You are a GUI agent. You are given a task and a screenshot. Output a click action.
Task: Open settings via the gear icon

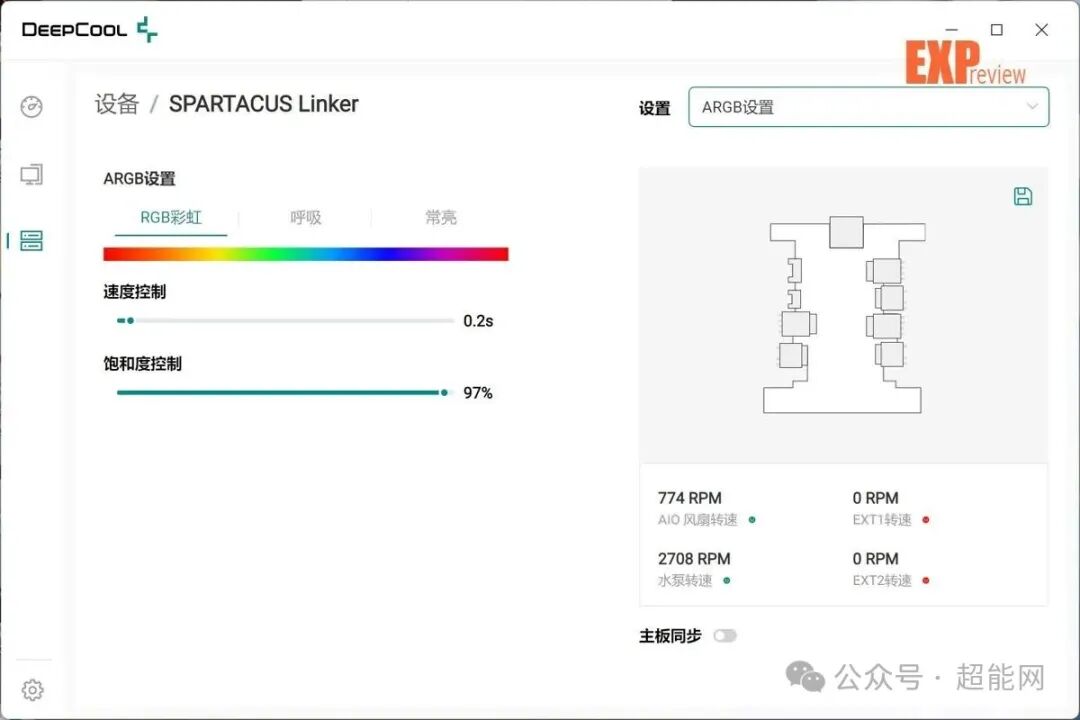33,690
